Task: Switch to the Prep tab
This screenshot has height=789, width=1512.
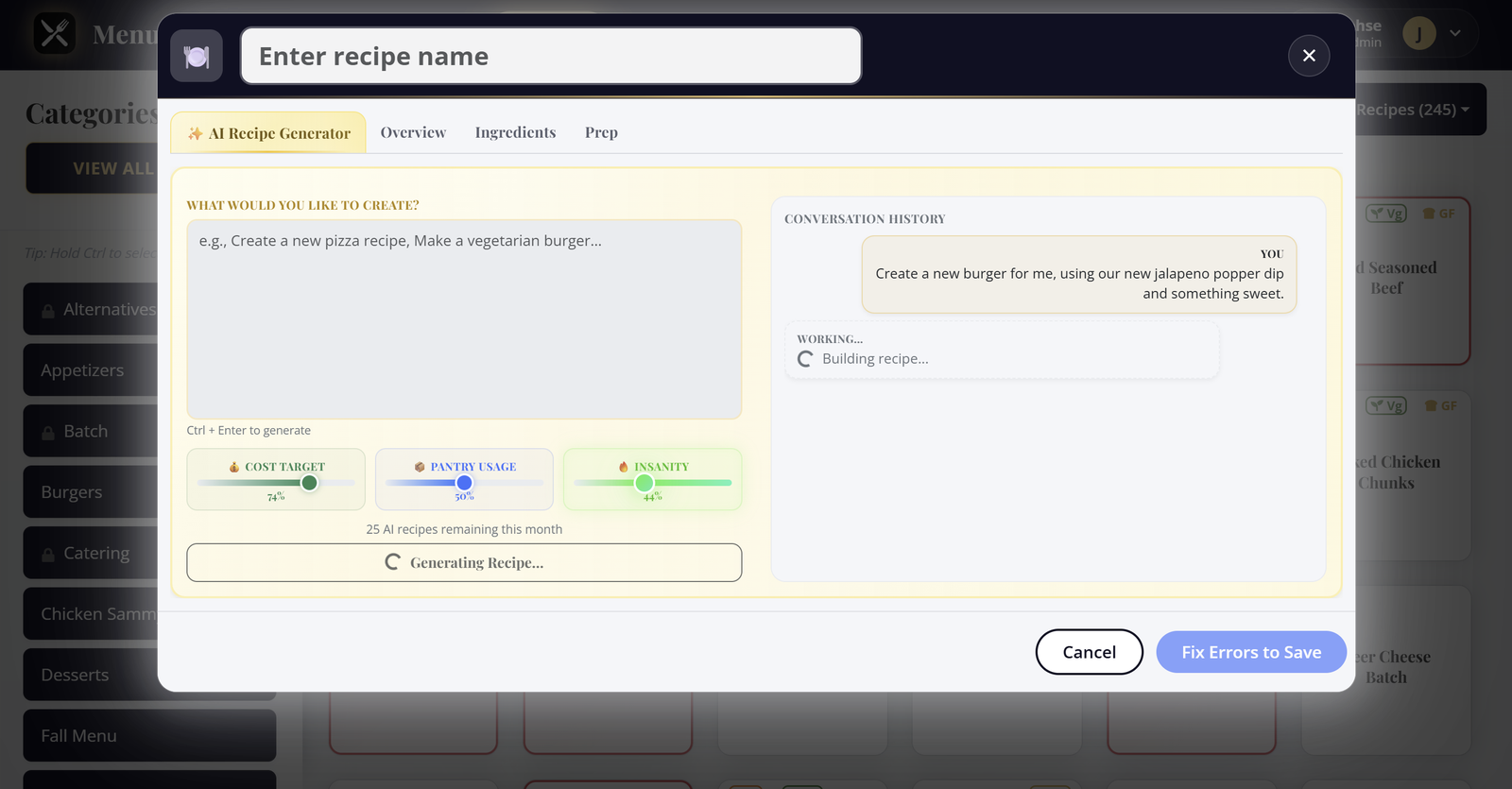Action: pos(601,132)
